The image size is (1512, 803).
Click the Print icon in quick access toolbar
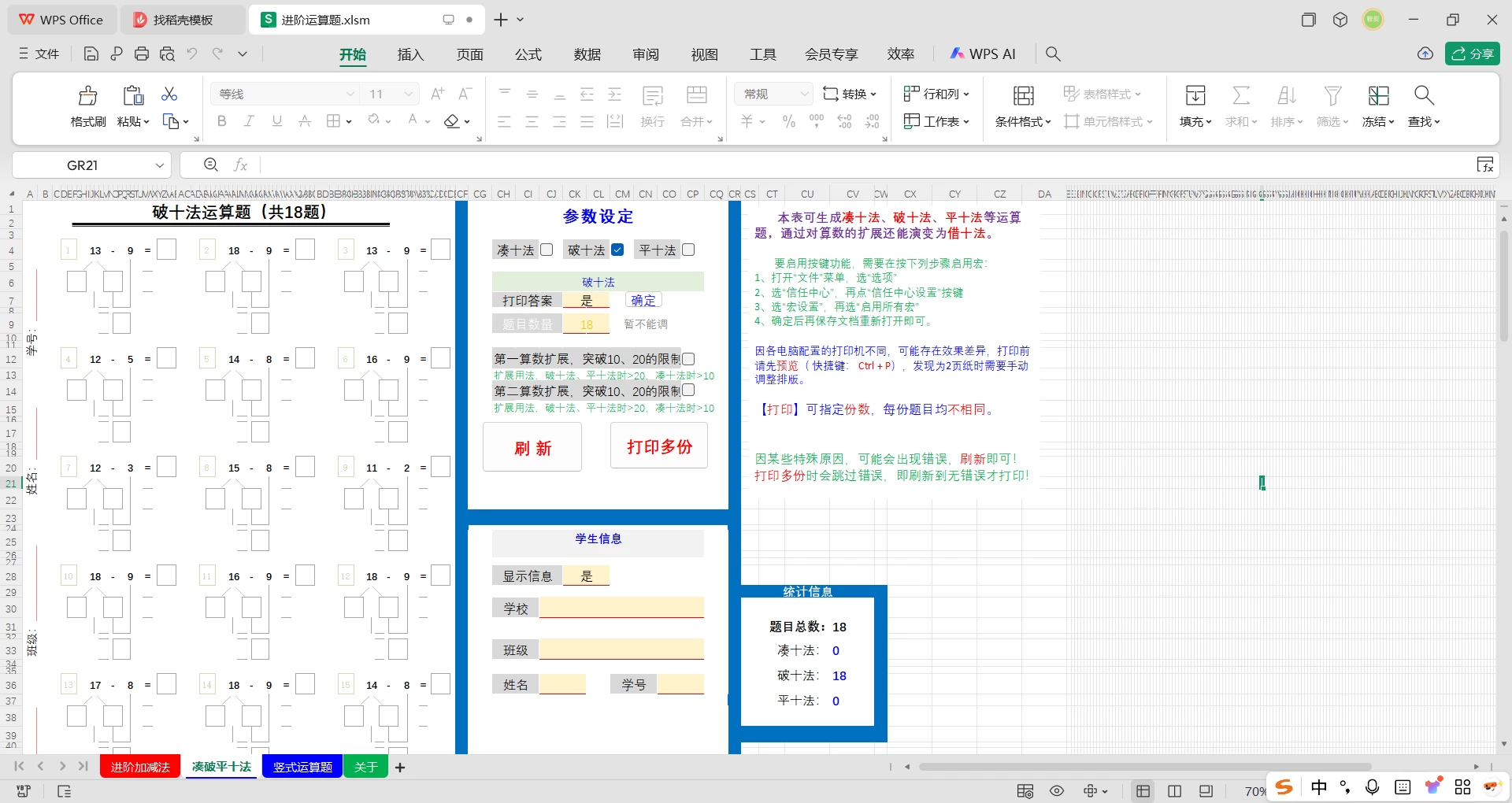point(142,54)
